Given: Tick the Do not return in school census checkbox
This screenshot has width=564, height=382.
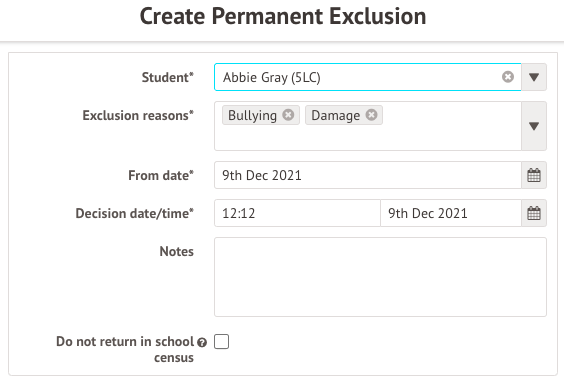Looking at the screenshot, I should [221, 341].
